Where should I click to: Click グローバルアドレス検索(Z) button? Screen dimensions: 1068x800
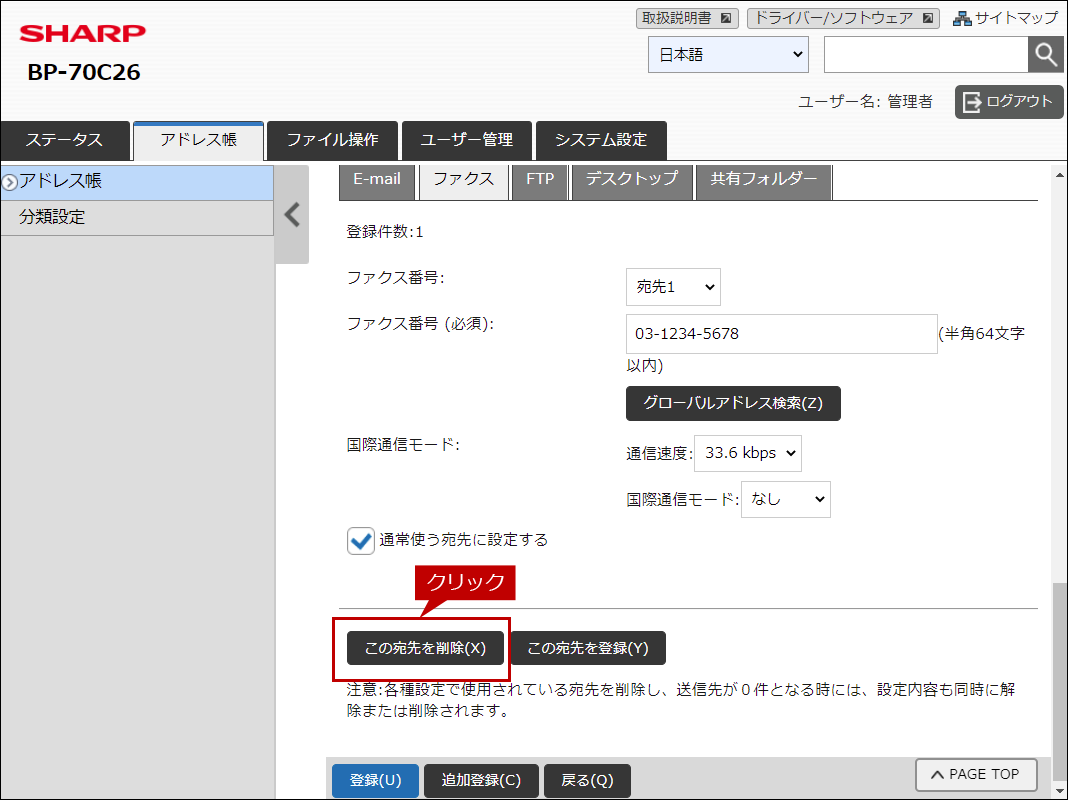pos(733,403)
